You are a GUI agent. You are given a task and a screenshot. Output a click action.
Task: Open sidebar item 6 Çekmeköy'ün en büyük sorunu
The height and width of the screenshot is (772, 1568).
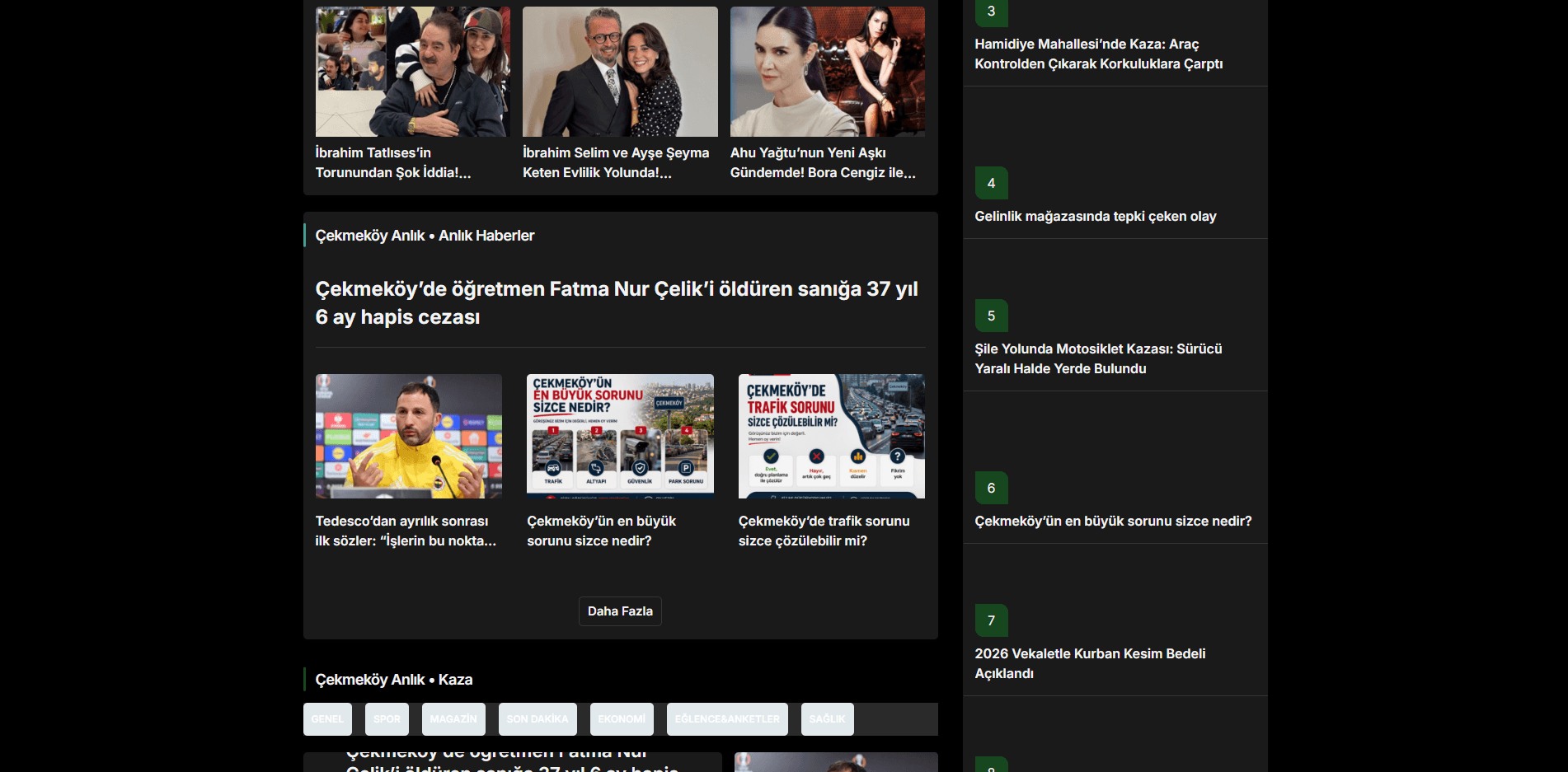click(x=1113, y=521)
